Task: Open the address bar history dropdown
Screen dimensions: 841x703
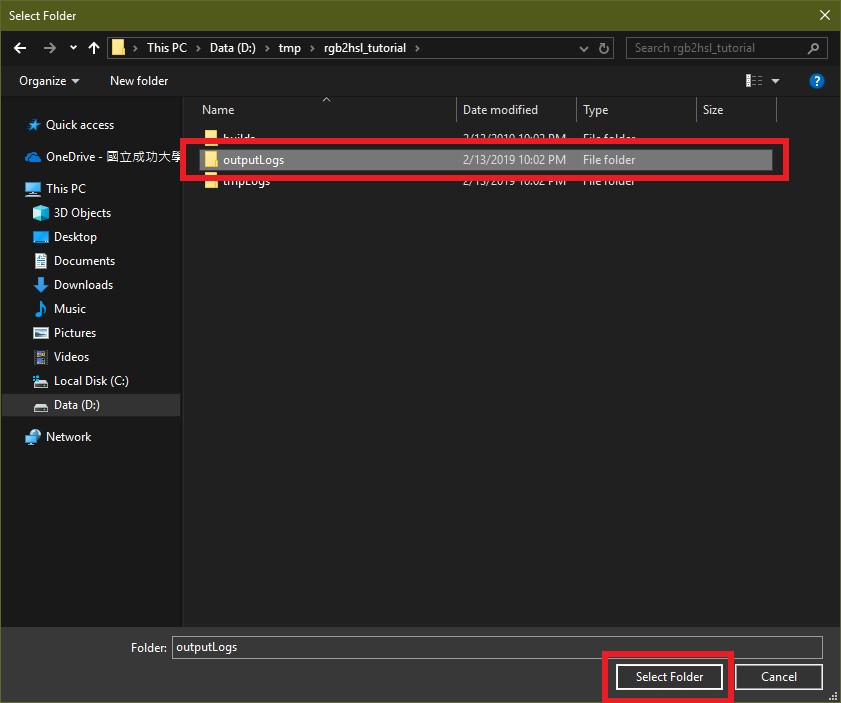Action: click(583, 47)
